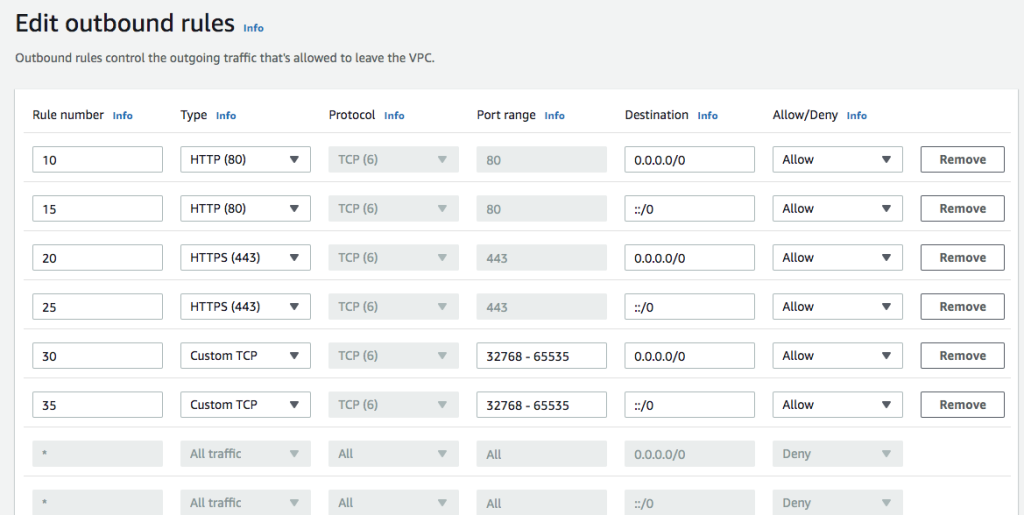This screenshot has height=515, width=1024.
Task: Open the Info link beside the page title
Action: (253, 28)
